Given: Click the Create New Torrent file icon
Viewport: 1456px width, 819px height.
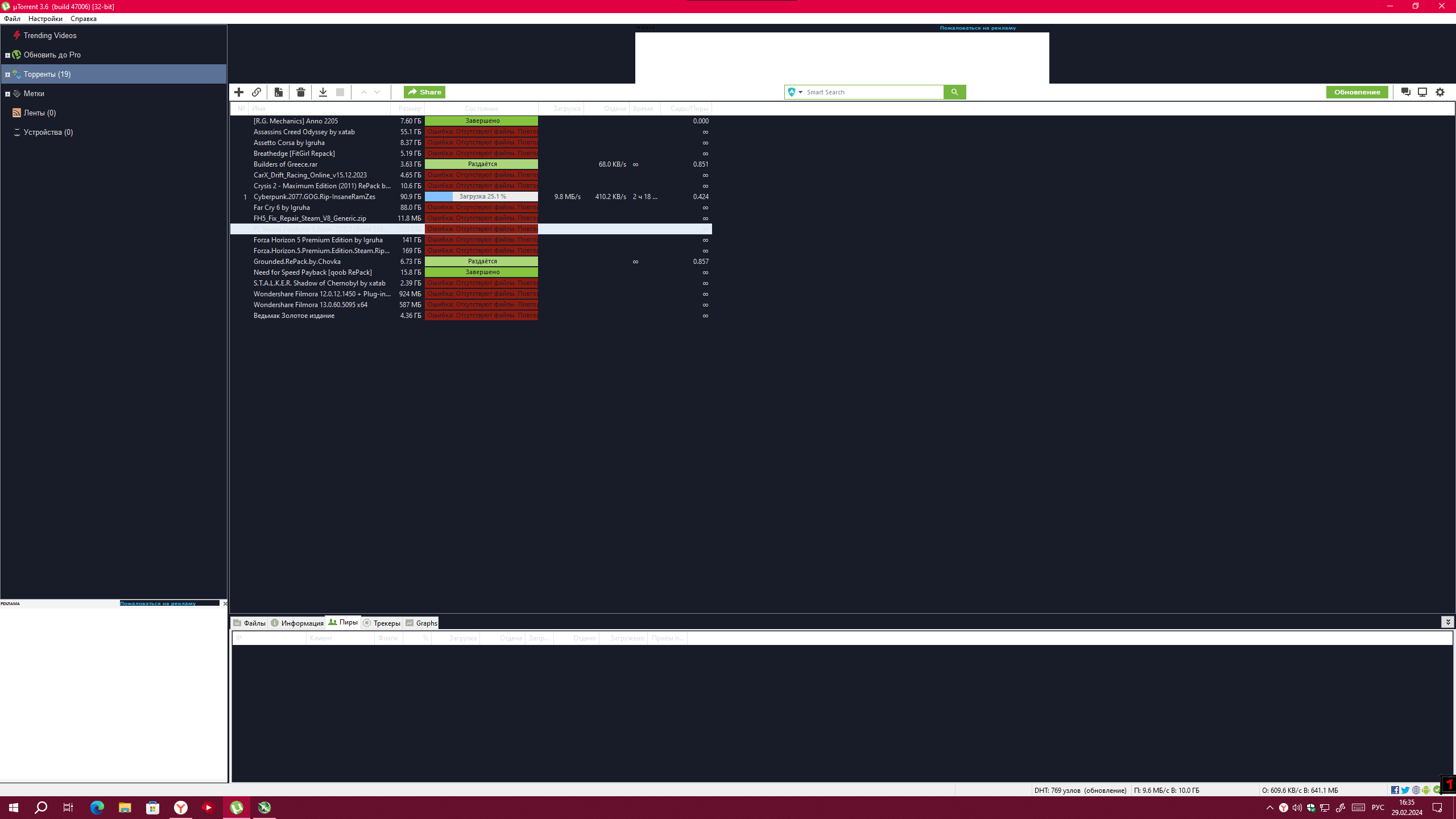Looking at the screenshot, I should 279,92.
